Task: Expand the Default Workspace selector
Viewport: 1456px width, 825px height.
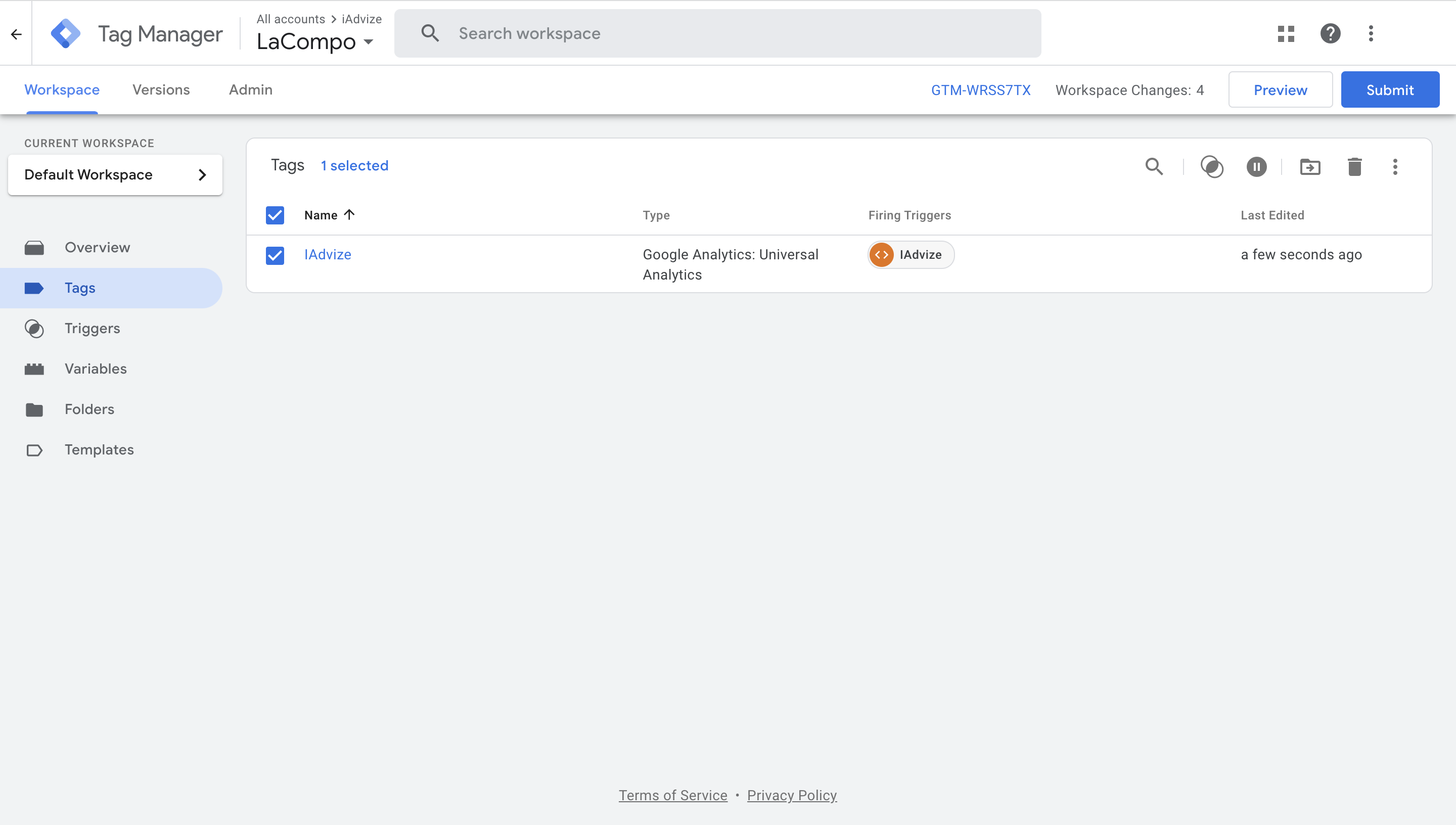Action: [115, 174]
